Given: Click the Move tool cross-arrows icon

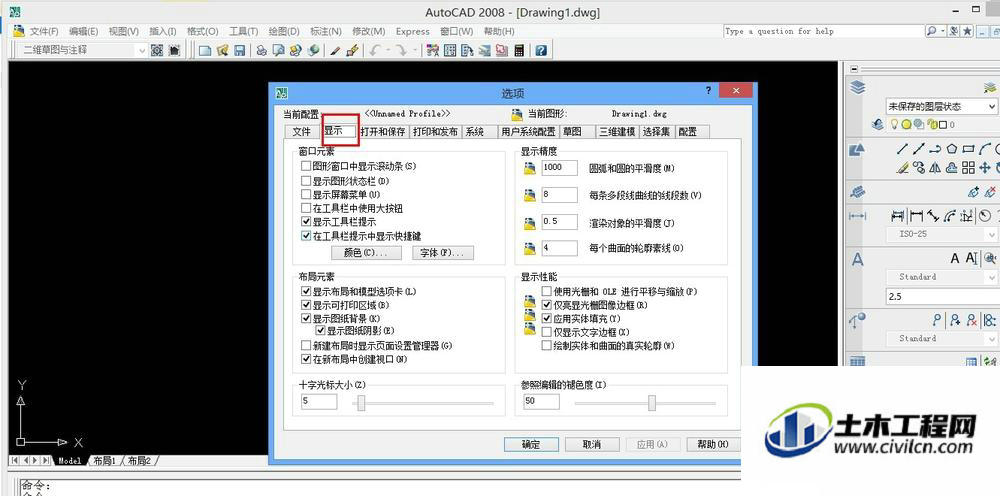Looking at the screenshot, I should click(985, 168).
